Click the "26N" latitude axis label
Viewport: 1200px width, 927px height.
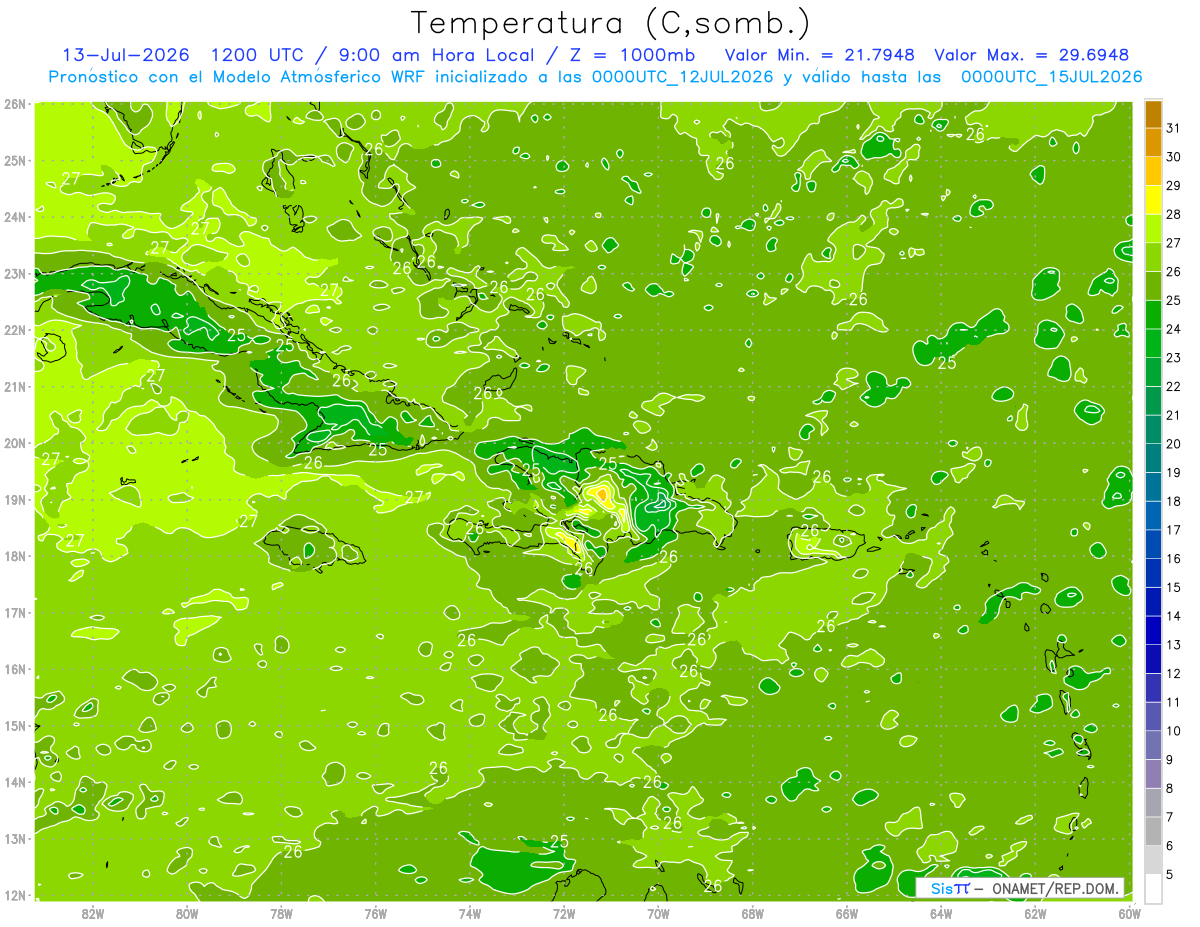click(14, 104)
